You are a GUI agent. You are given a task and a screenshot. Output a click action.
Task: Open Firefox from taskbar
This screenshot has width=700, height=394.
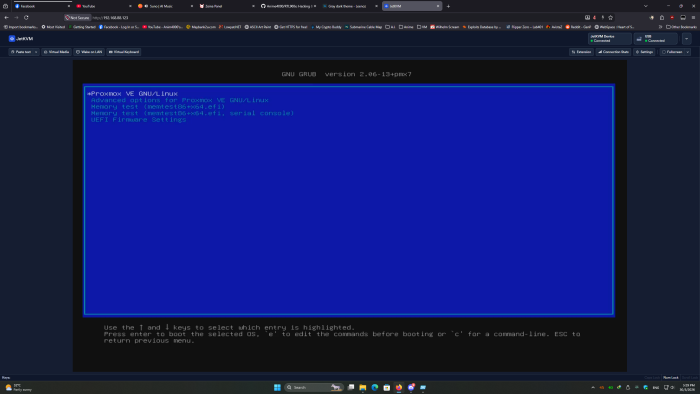pyautogui.click(x=399, y=387)
